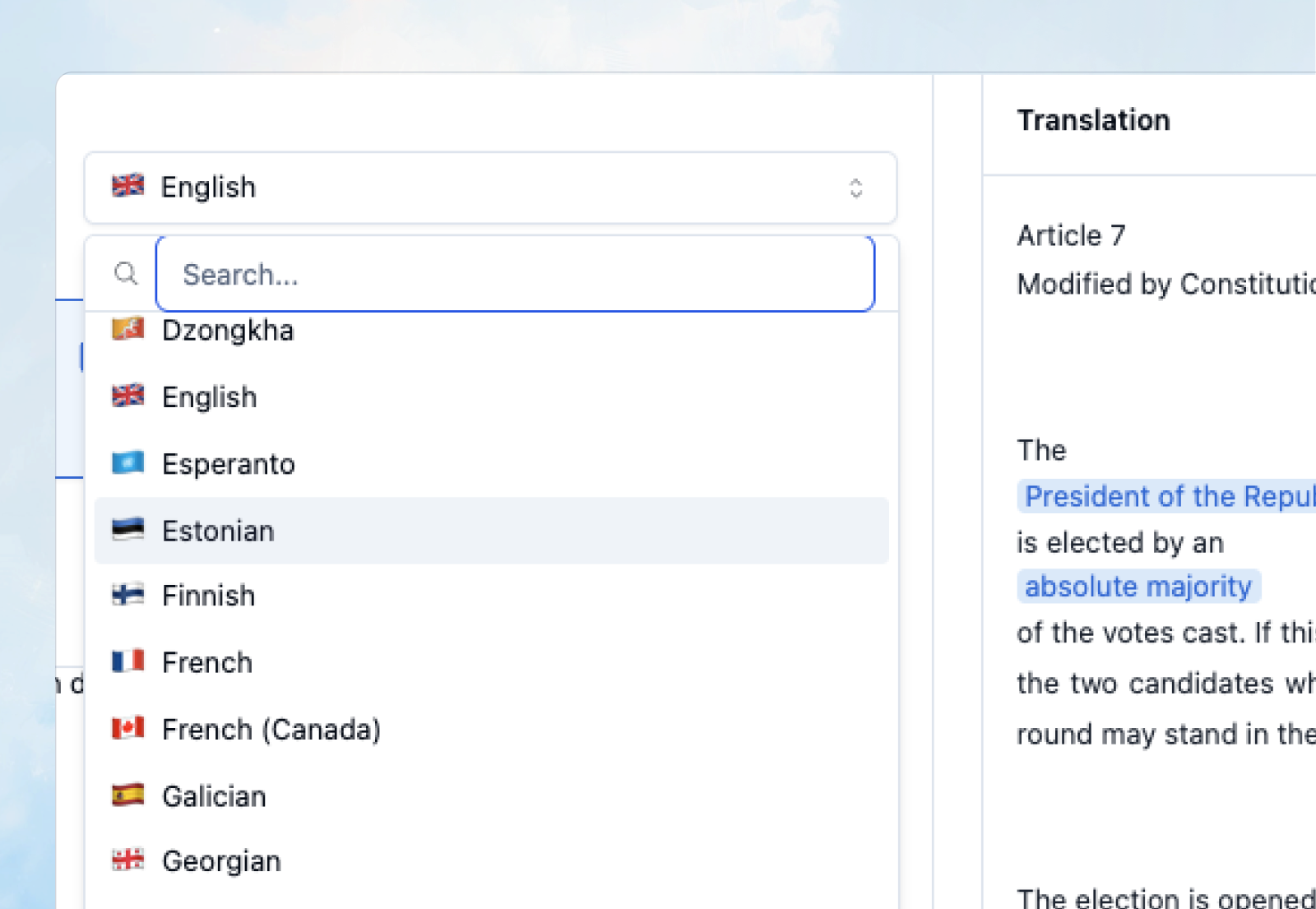Click the Esperanto flag icon

(127, 463)
